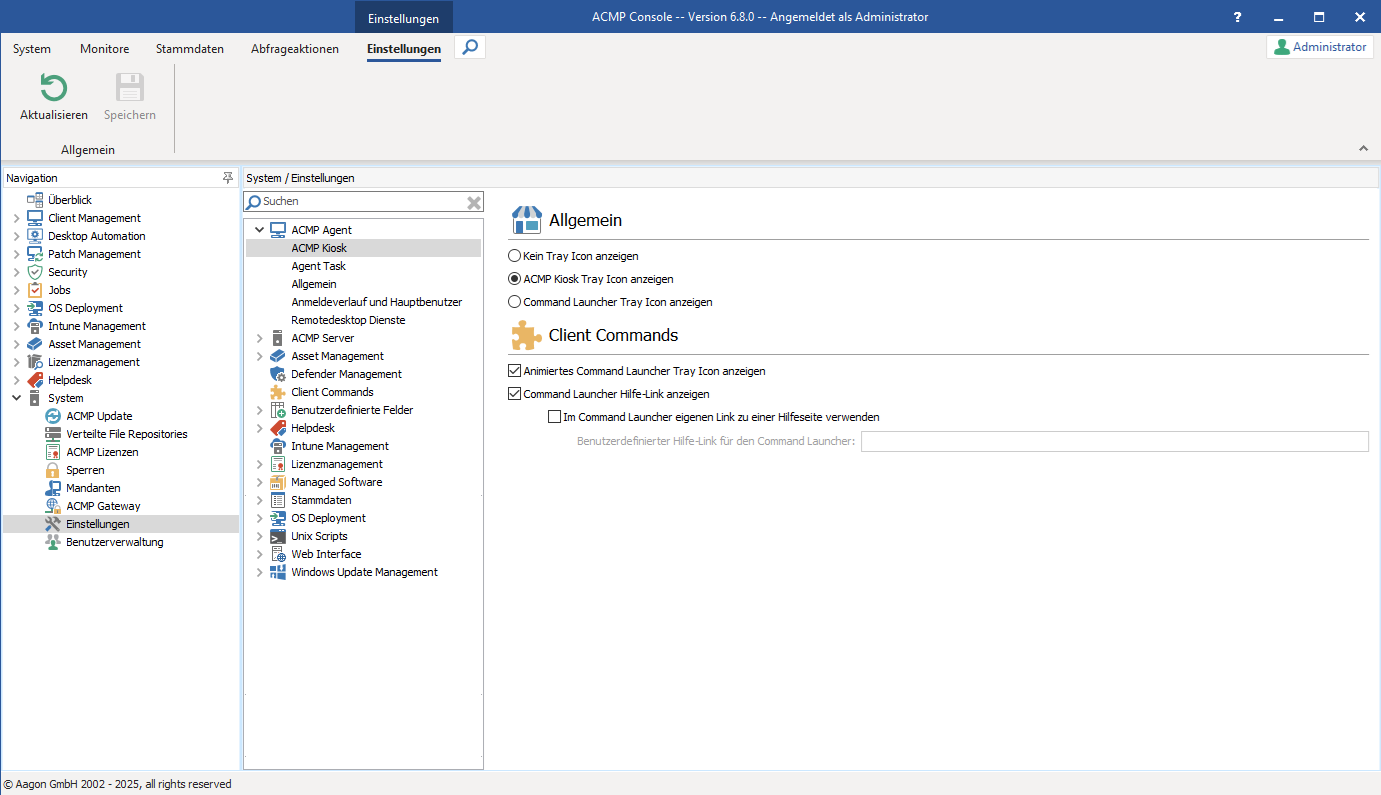Viewport: 1381px width, 795px height.
Task: Switch to the Monitore ribbon tab
Action: (x=104, y=49)
